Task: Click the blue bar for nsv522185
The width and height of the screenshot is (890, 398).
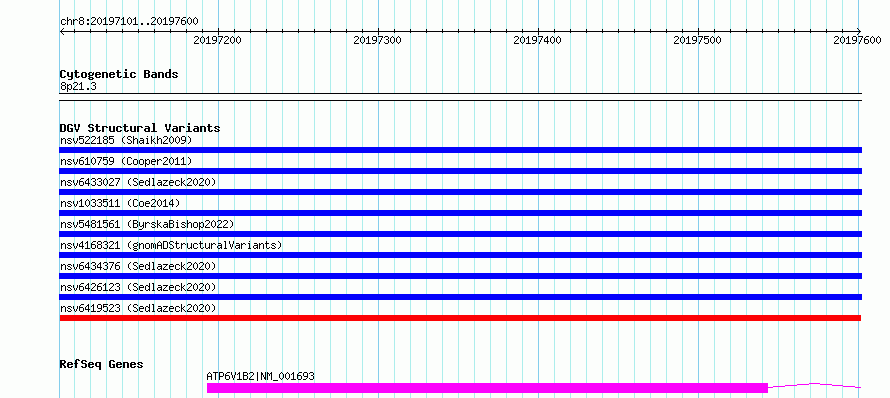Action: click(x=460, y=150)
